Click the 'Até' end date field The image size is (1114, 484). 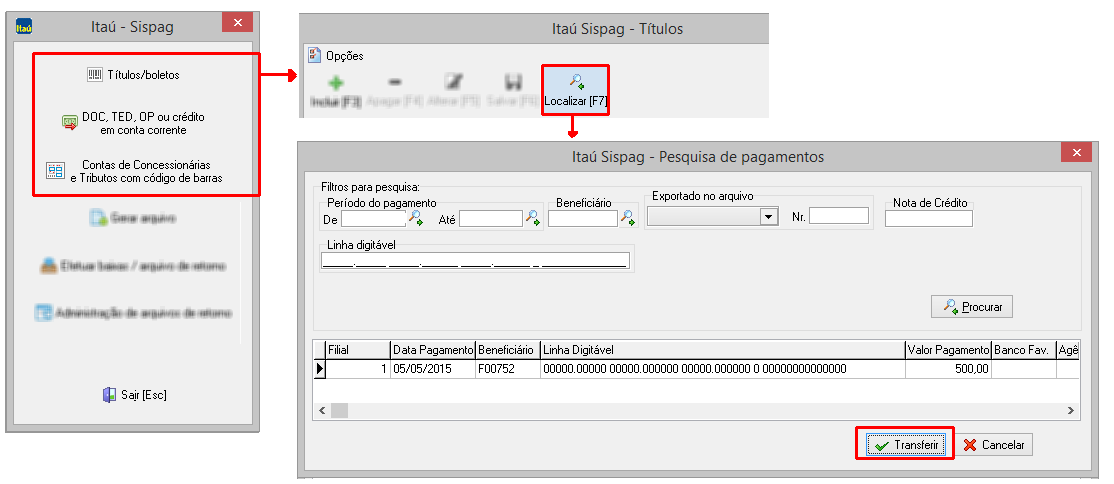(x=491, y=220)
